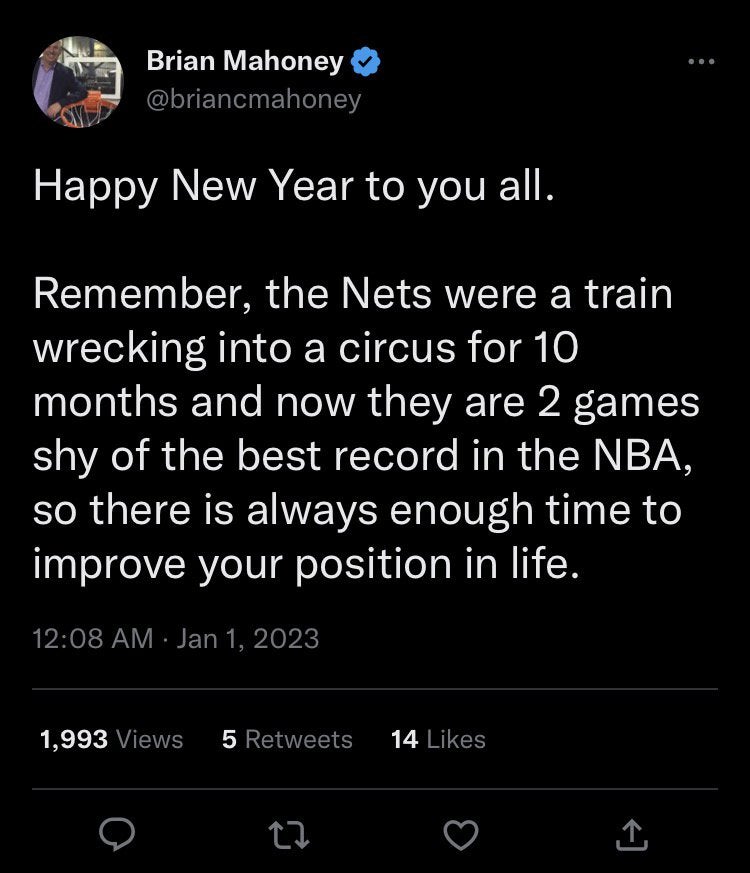Viewport: 750px width, 873px height.
Task: Click the 12:08 AM timestamp
Action: [x=93, y=638]
